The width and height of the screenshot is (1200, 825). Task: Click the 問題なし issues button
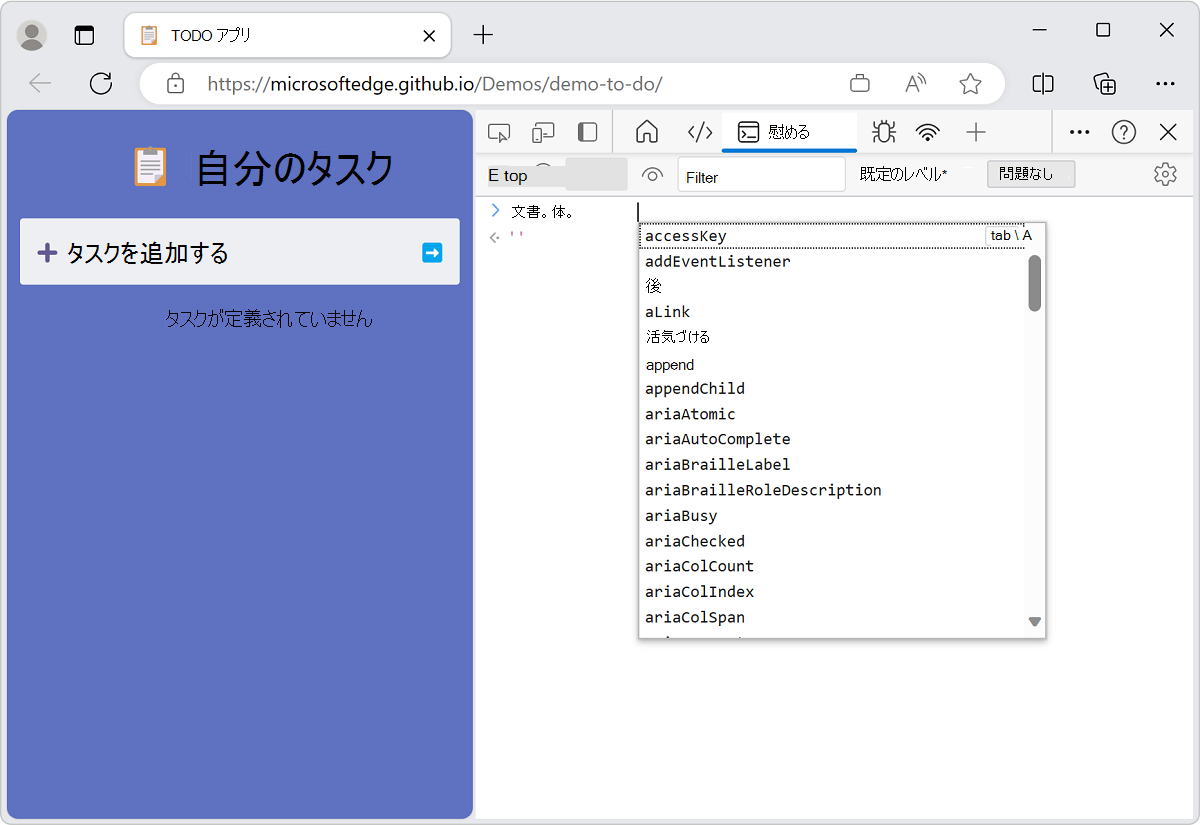pos(1031,173)
